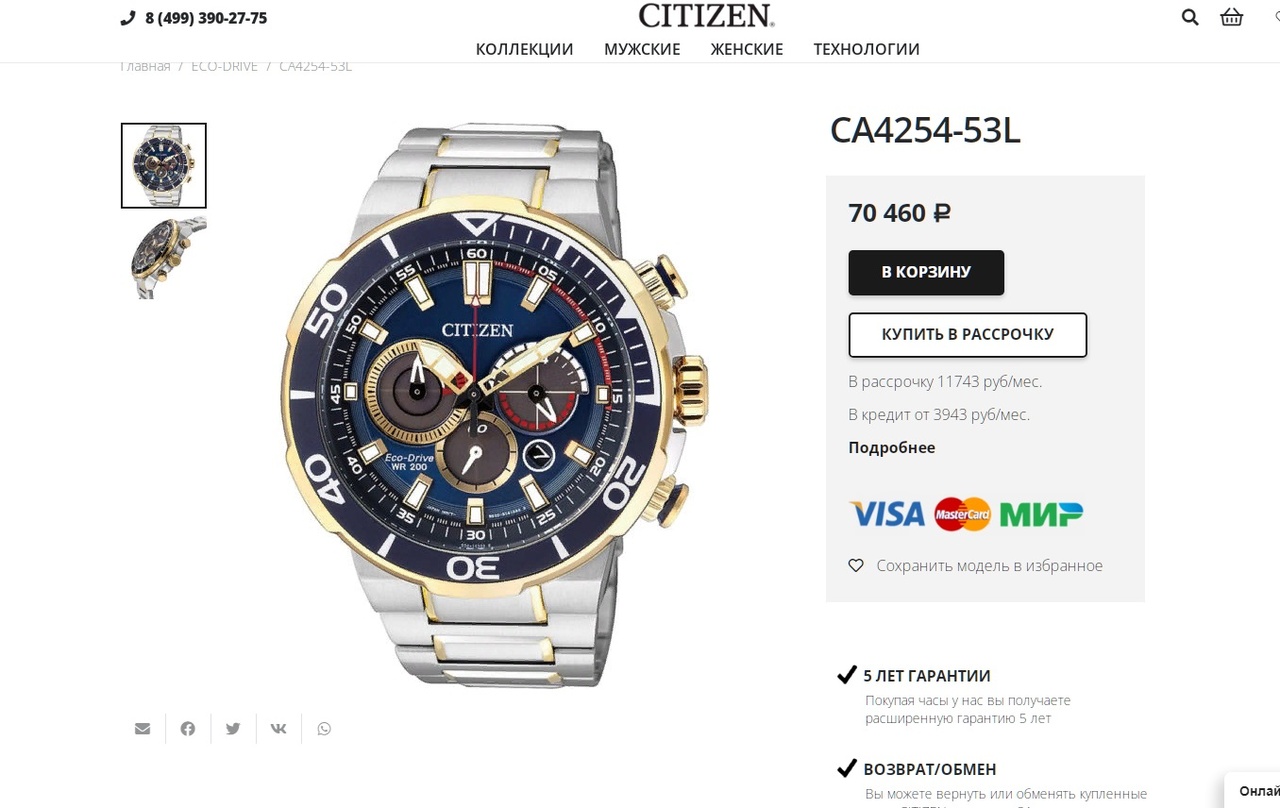Open the site search magnifier icon
Viewport: 1280px width, 808px height.
[1190, 17]
